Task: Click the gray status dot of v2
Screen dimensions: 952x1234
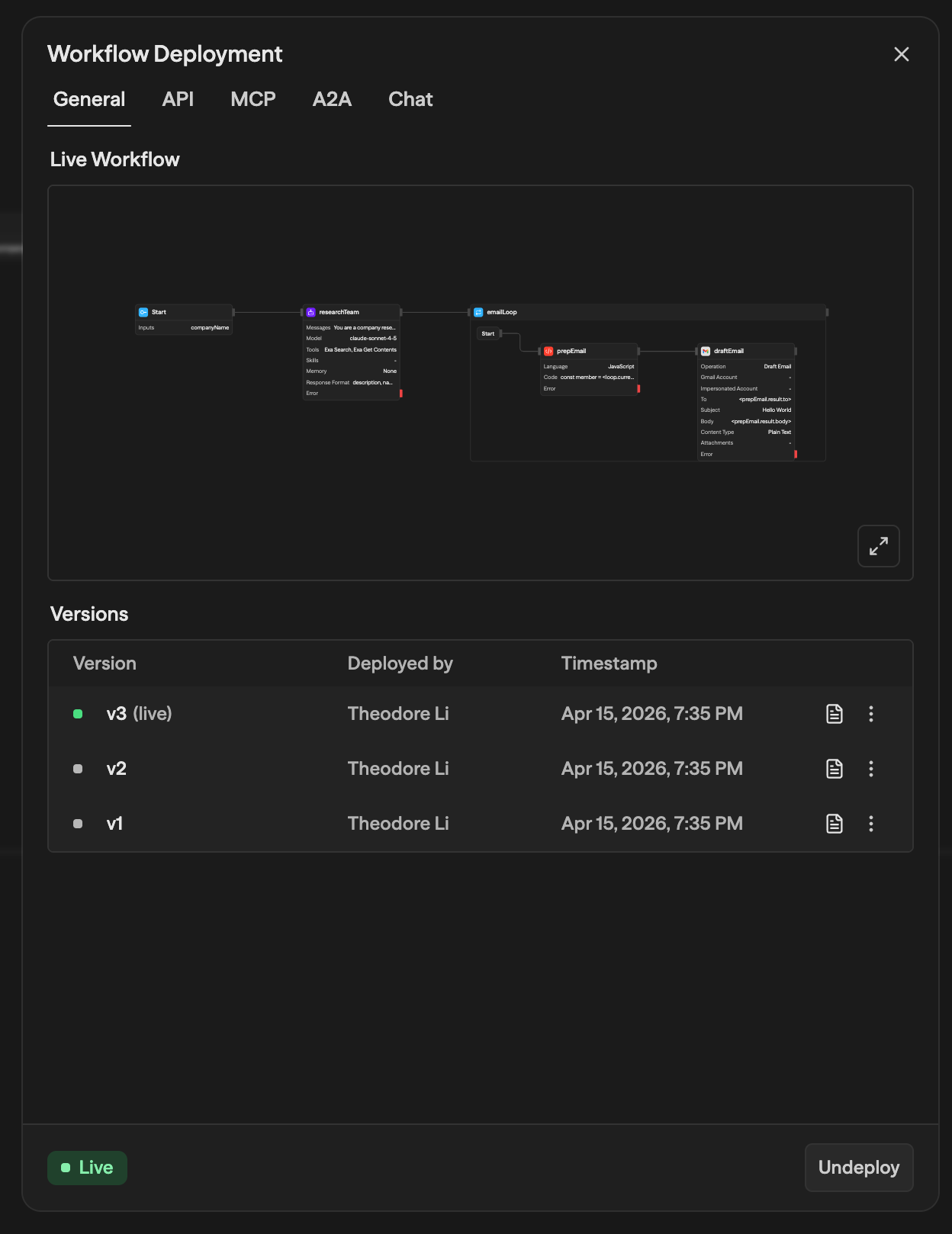Action: 78,769
